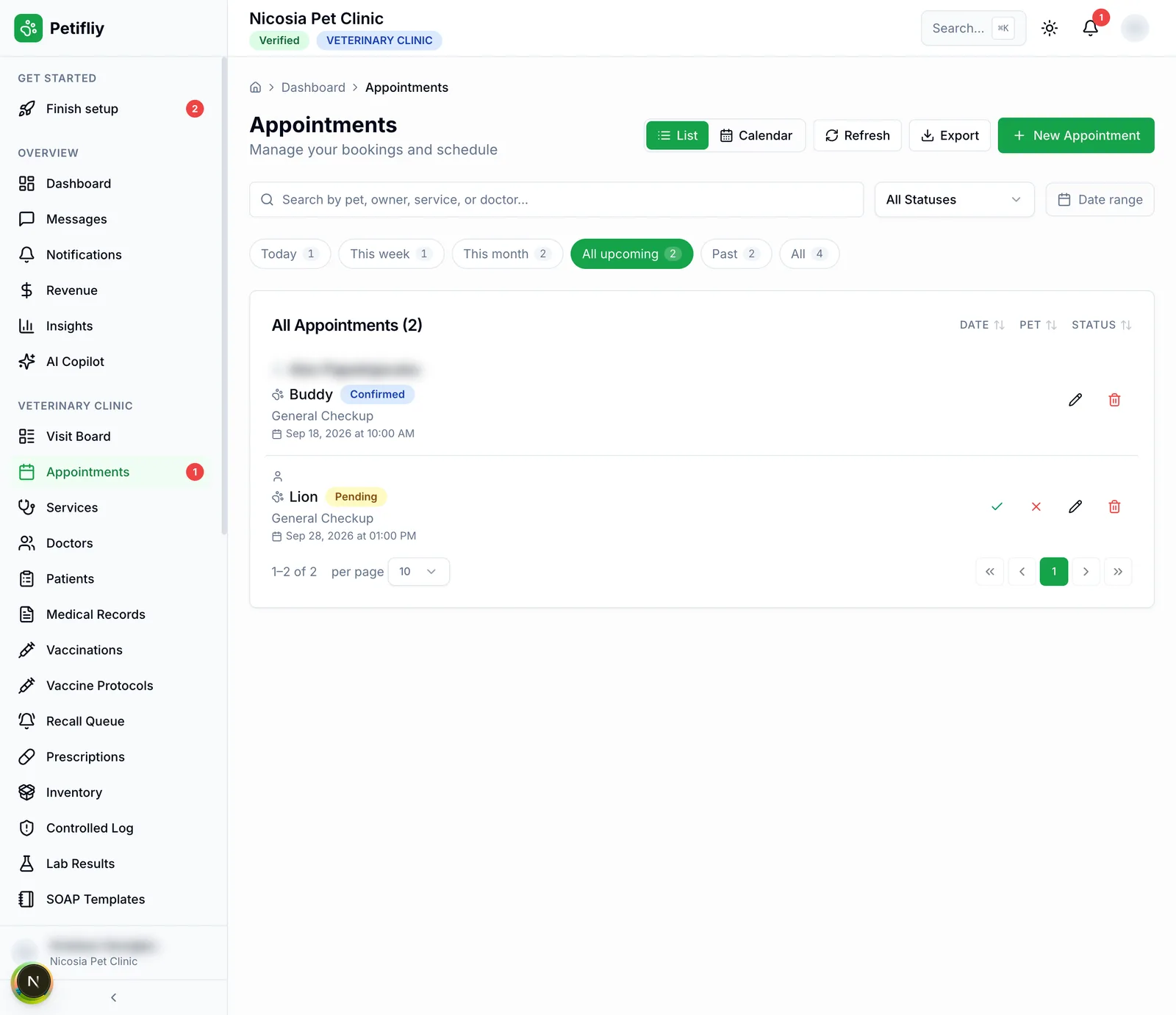This screenshot has width=1176, height=1015.
Task: Select the This month filter tab
Action: tap(507, 254)
